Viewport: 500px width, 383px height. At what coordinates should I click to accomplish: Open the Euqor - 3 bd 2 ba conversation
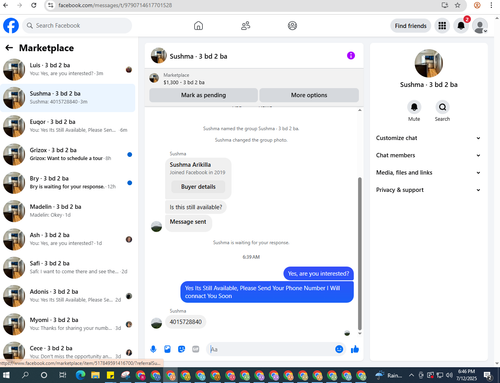click(68, 126)
